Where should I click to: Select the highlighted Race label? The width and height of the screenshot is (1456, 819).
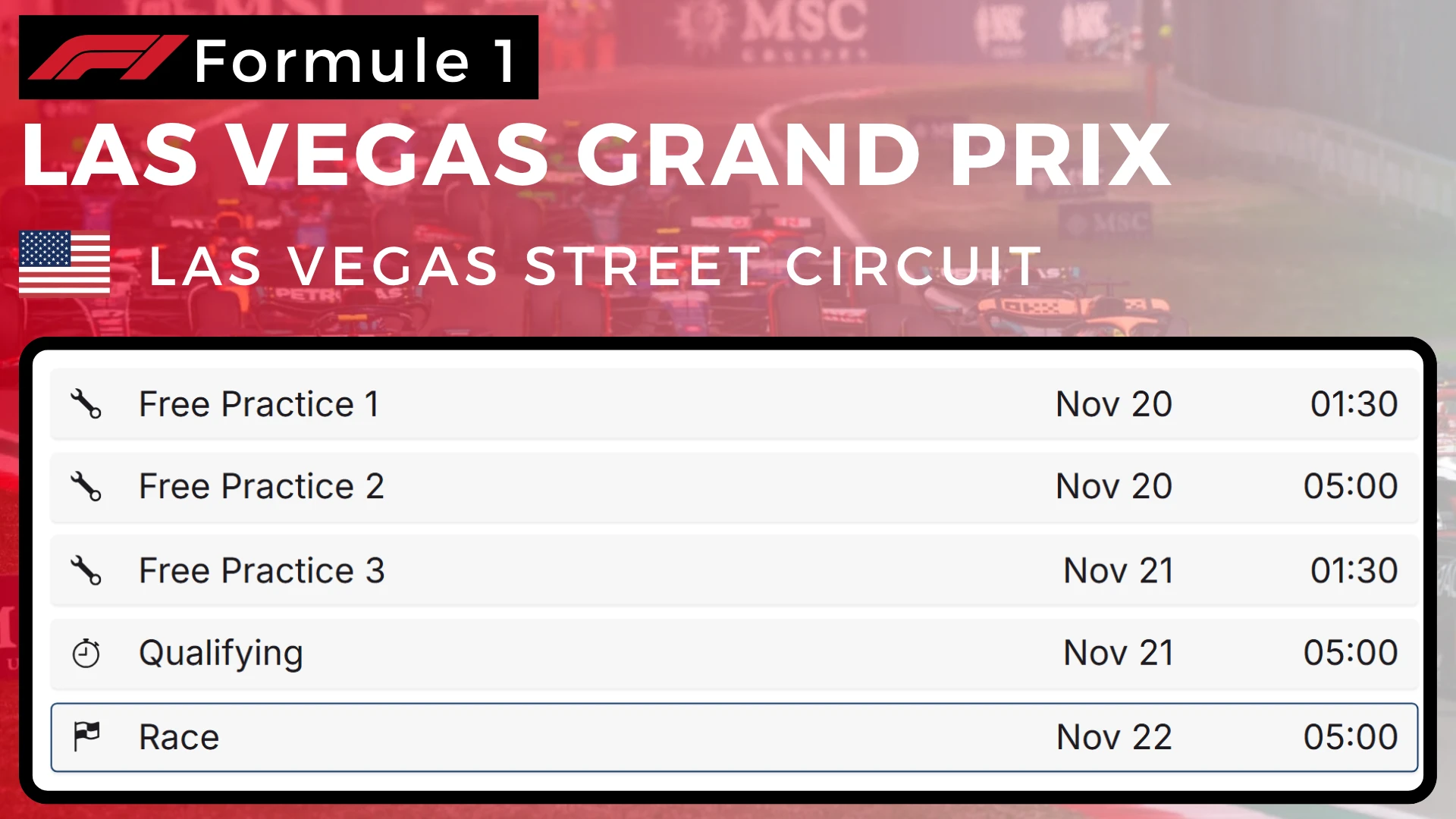coord(179,737)
